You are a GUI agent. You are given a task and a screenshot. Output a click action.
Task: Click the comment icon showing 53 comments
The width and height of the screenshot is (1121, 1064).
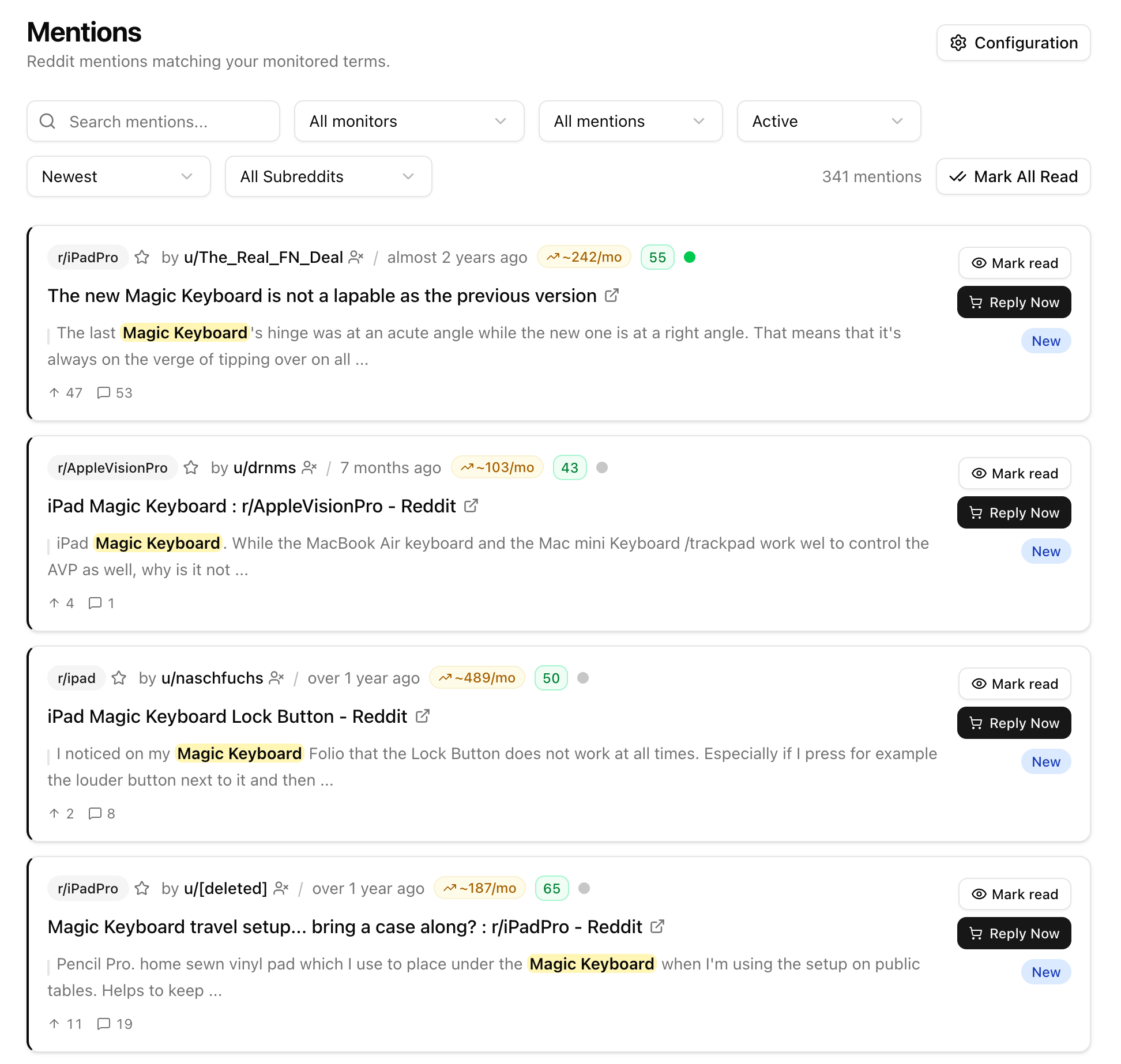(104, 393)
